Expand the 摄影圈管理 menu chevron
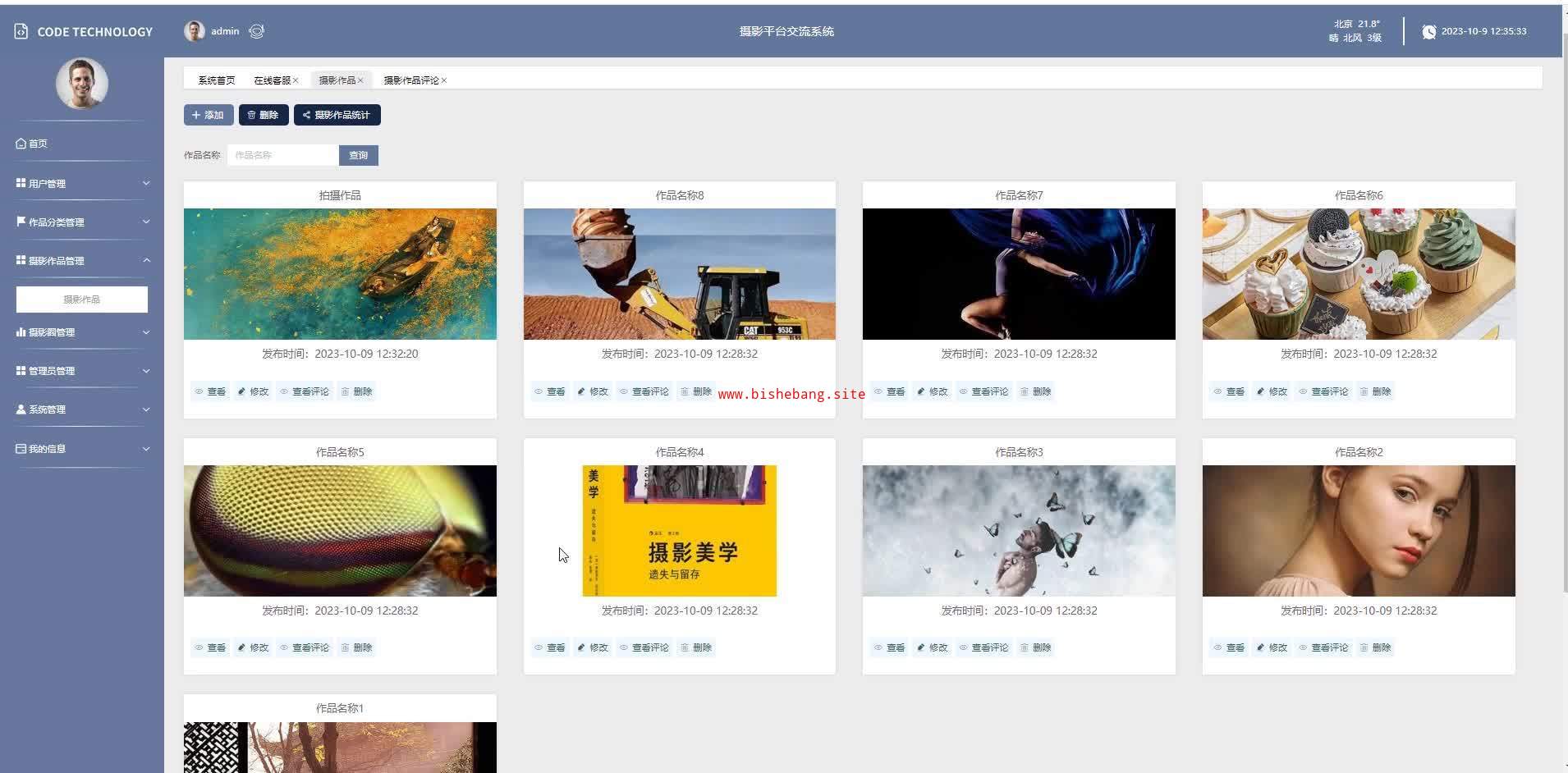The width and height of the screenshot is (1568, 773). (x=146, y=332)
